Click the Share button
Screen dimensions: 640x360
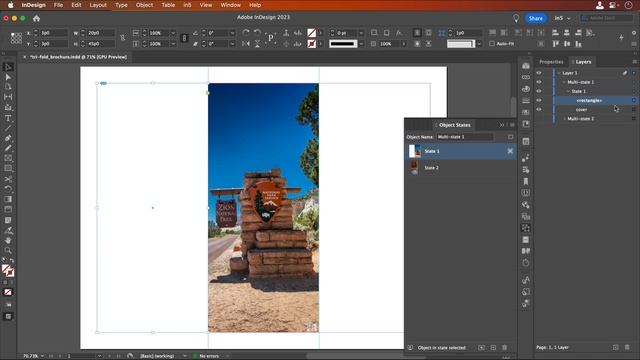pyautogui.click(x=536, y=18)
